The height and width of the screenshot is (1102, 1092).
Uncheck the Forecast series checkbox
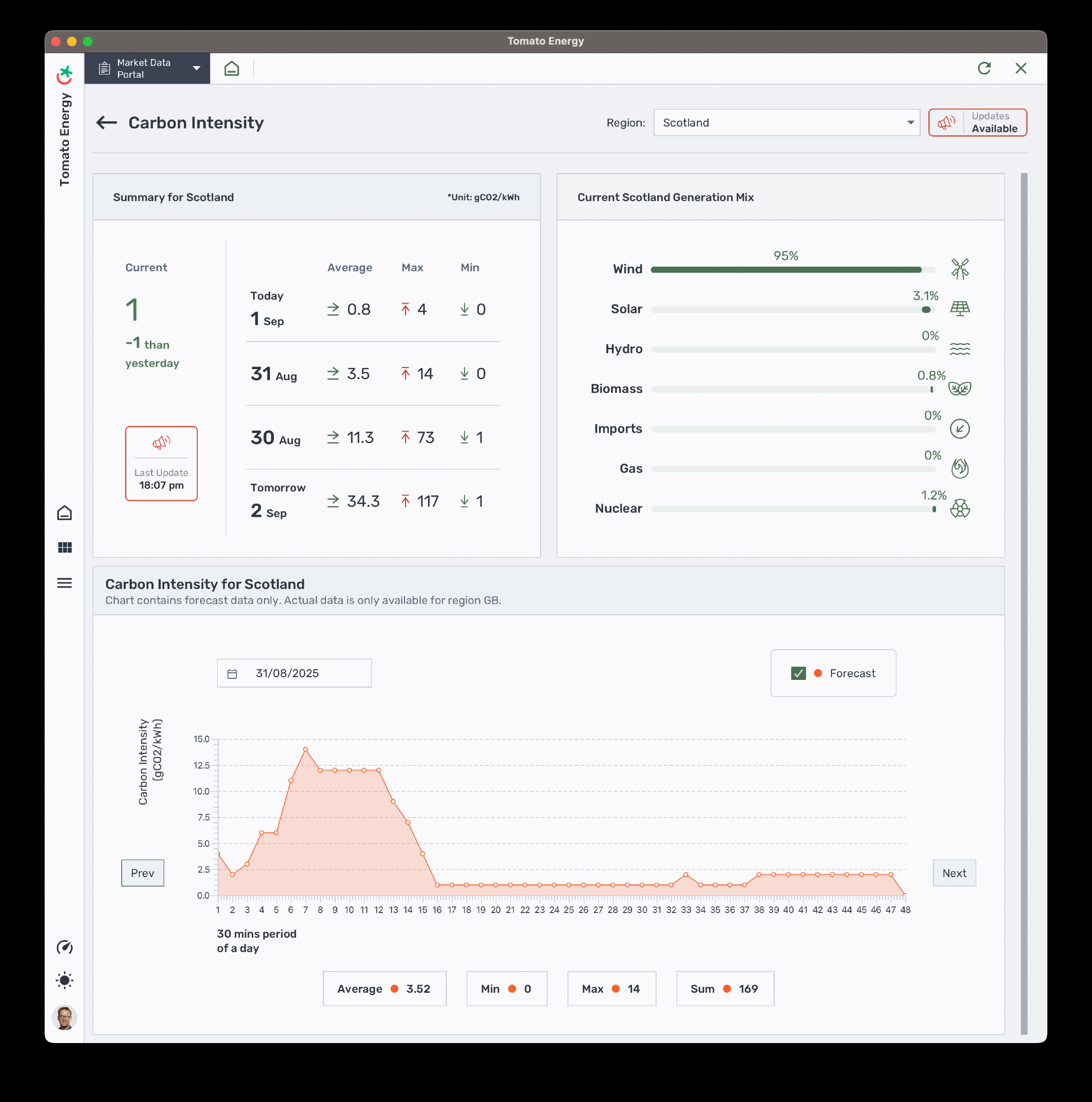798,673
